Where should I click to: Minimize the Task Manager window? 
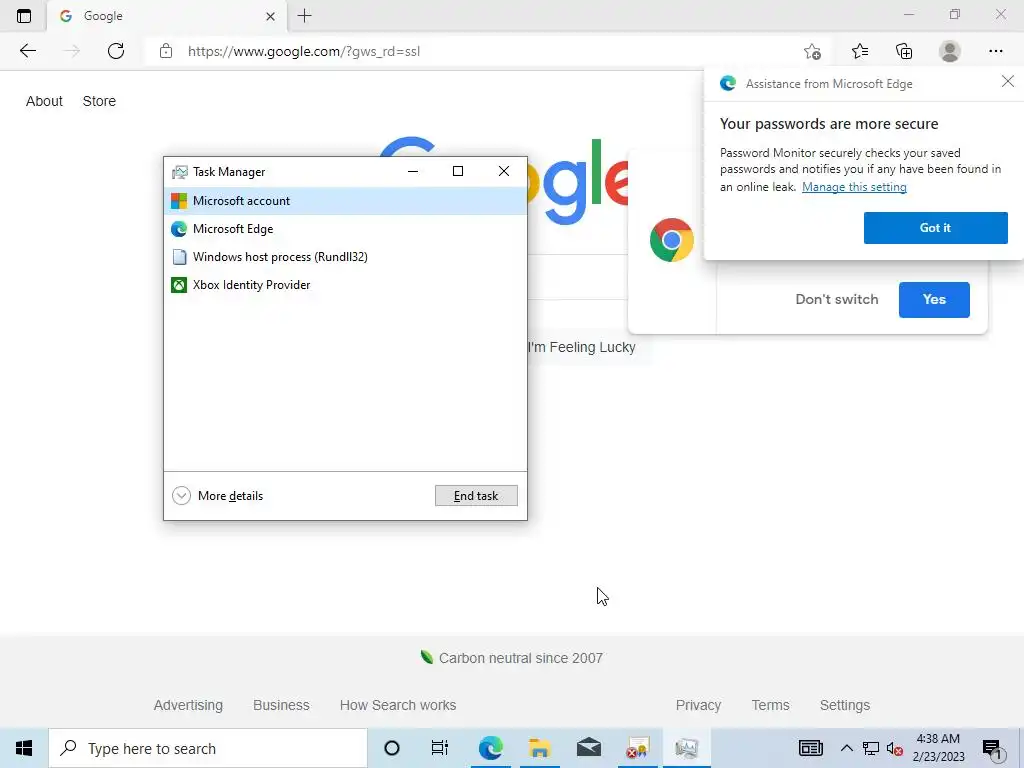(x=413, y=171)
